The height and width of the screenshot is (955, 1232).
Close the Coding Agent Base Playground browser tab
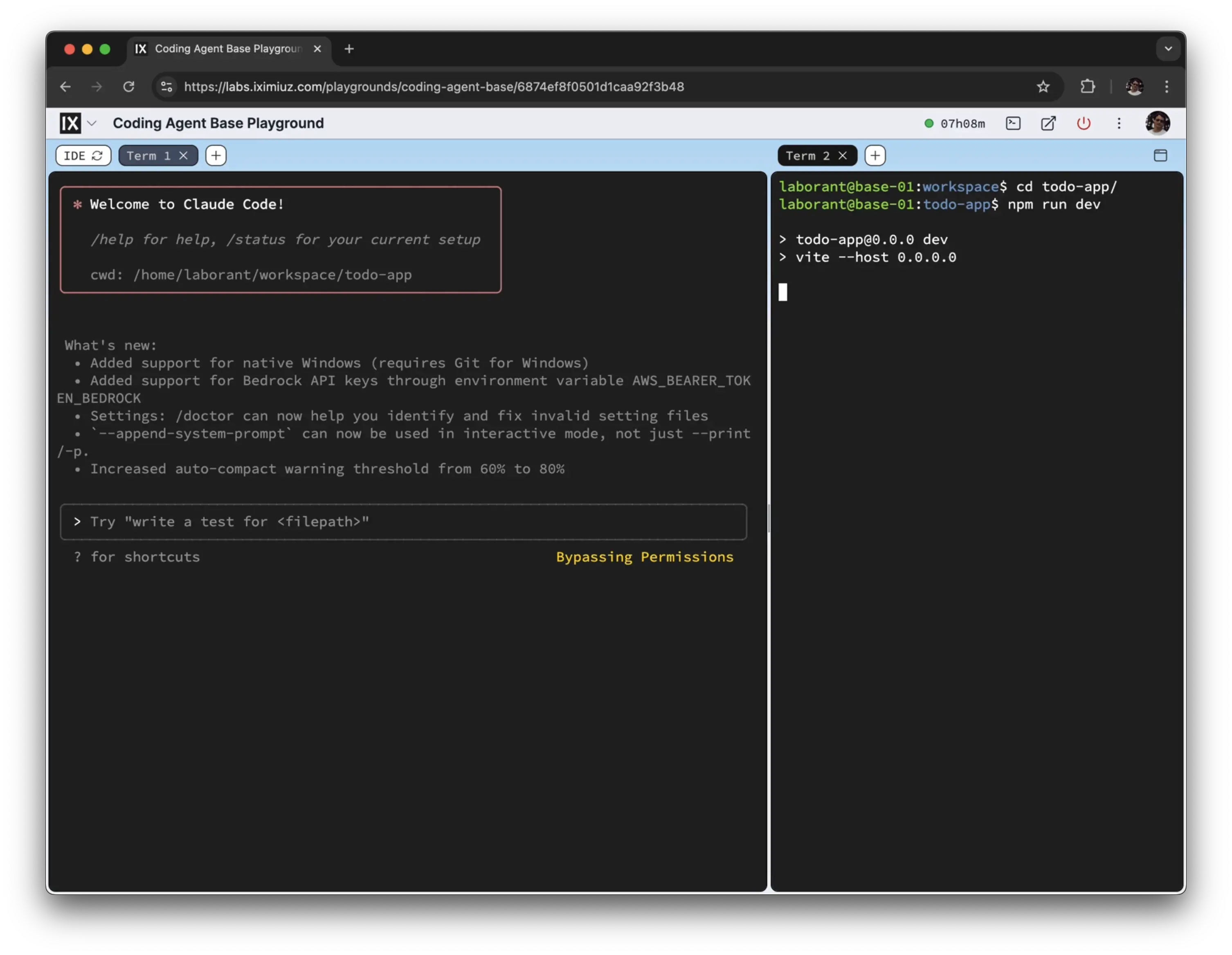coord(317,49)
